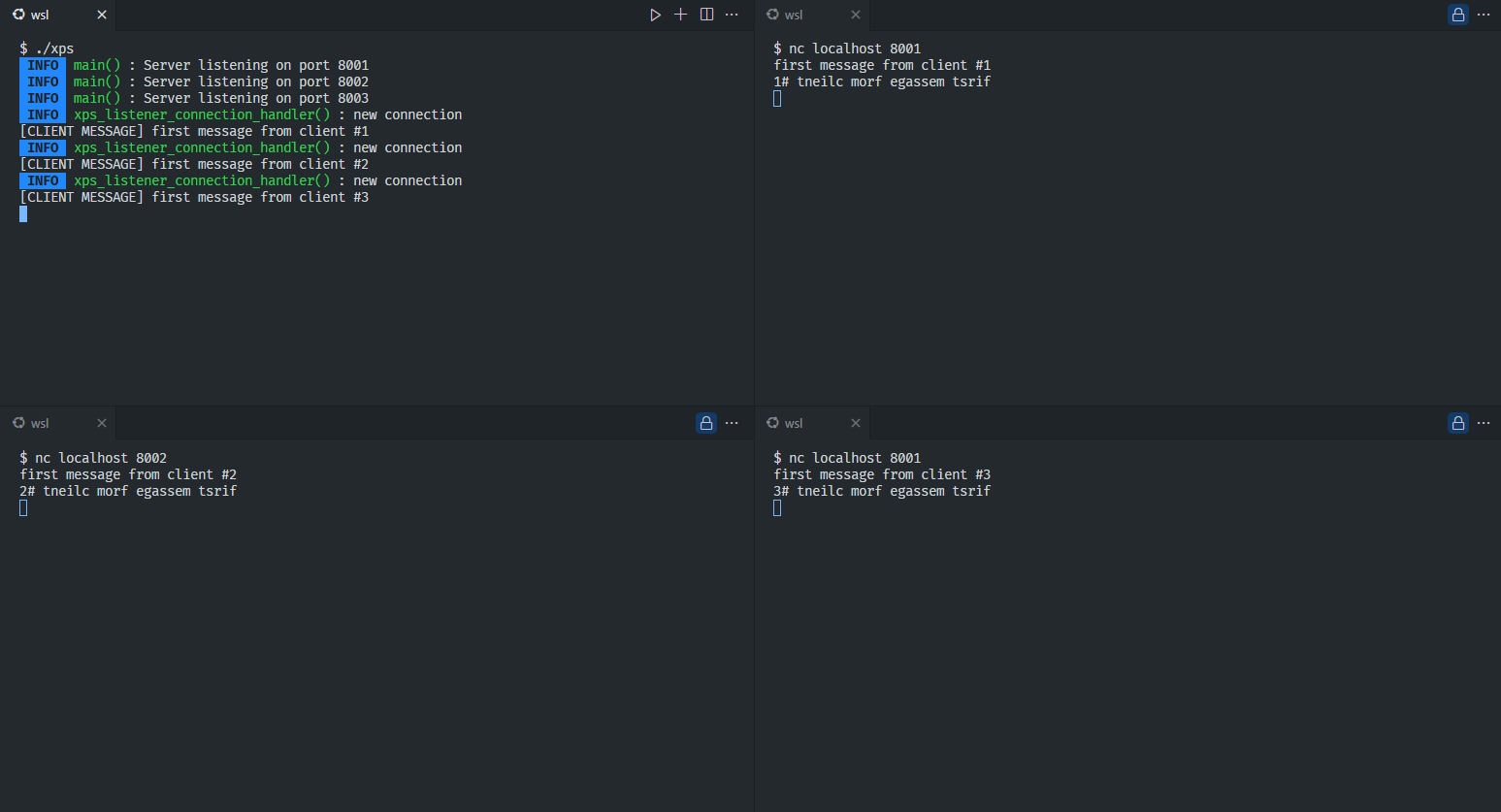This screenshot has width=1501, height=812.
Task: Toggle the group lock in the client #1 pane
Action: [x=1457, y=15]
